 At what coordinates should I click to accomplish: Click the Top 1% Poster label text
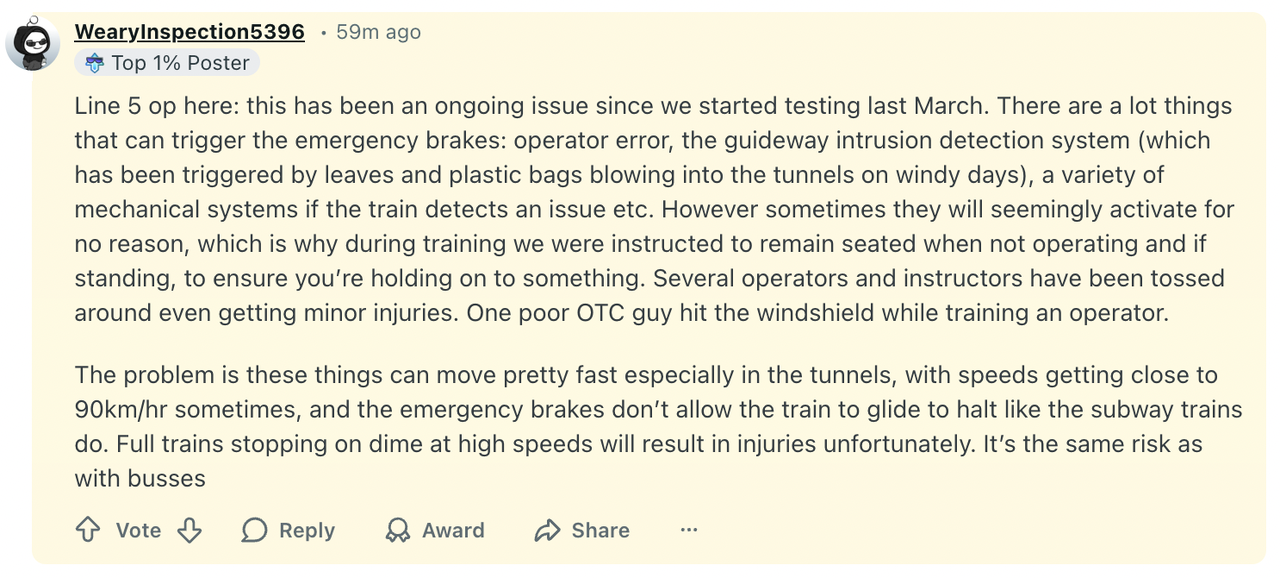point(180,63)
